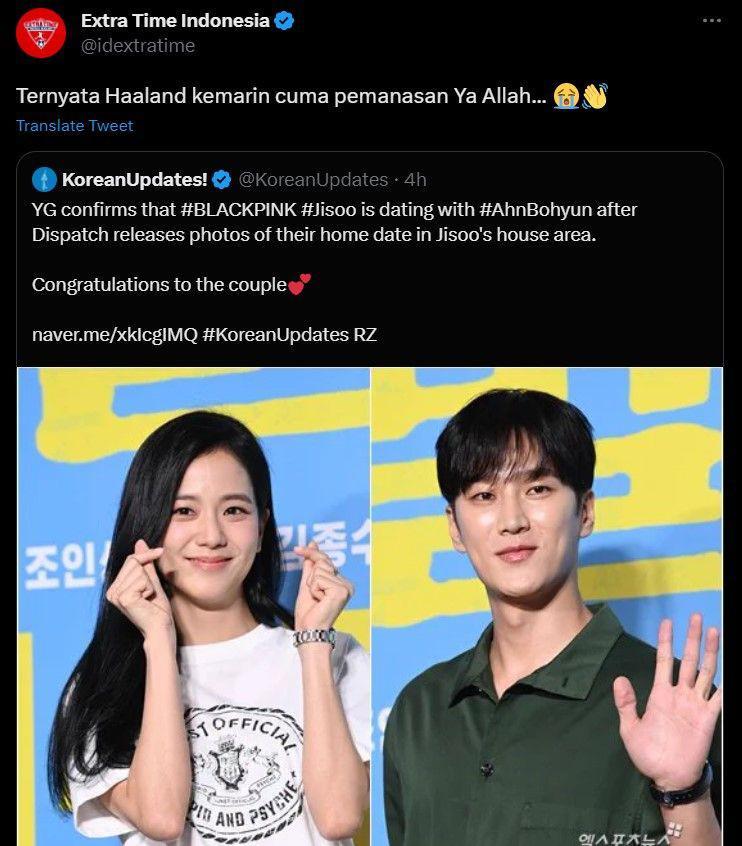The height and width of the screenshot is (846, 742).
Task: Open the 4h timestamp of quoted tweet
Action: coord(415,180)
